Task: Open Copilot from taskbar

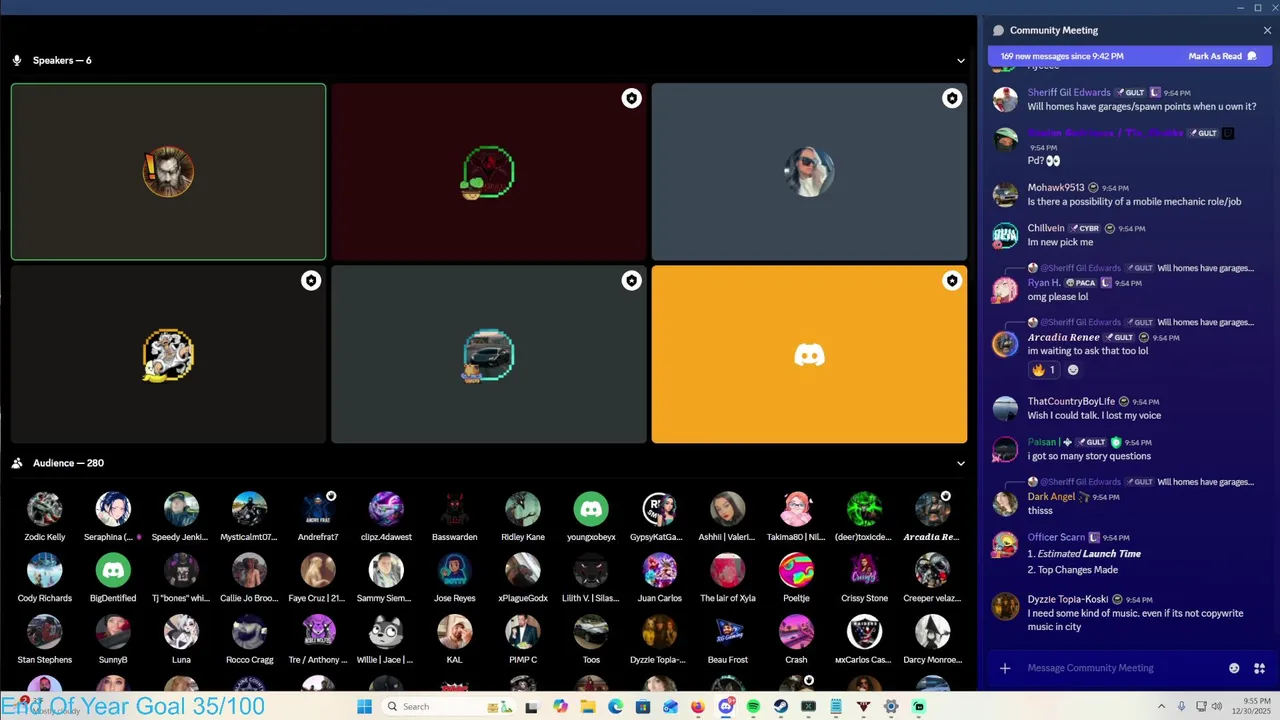Action: (560, 707)
